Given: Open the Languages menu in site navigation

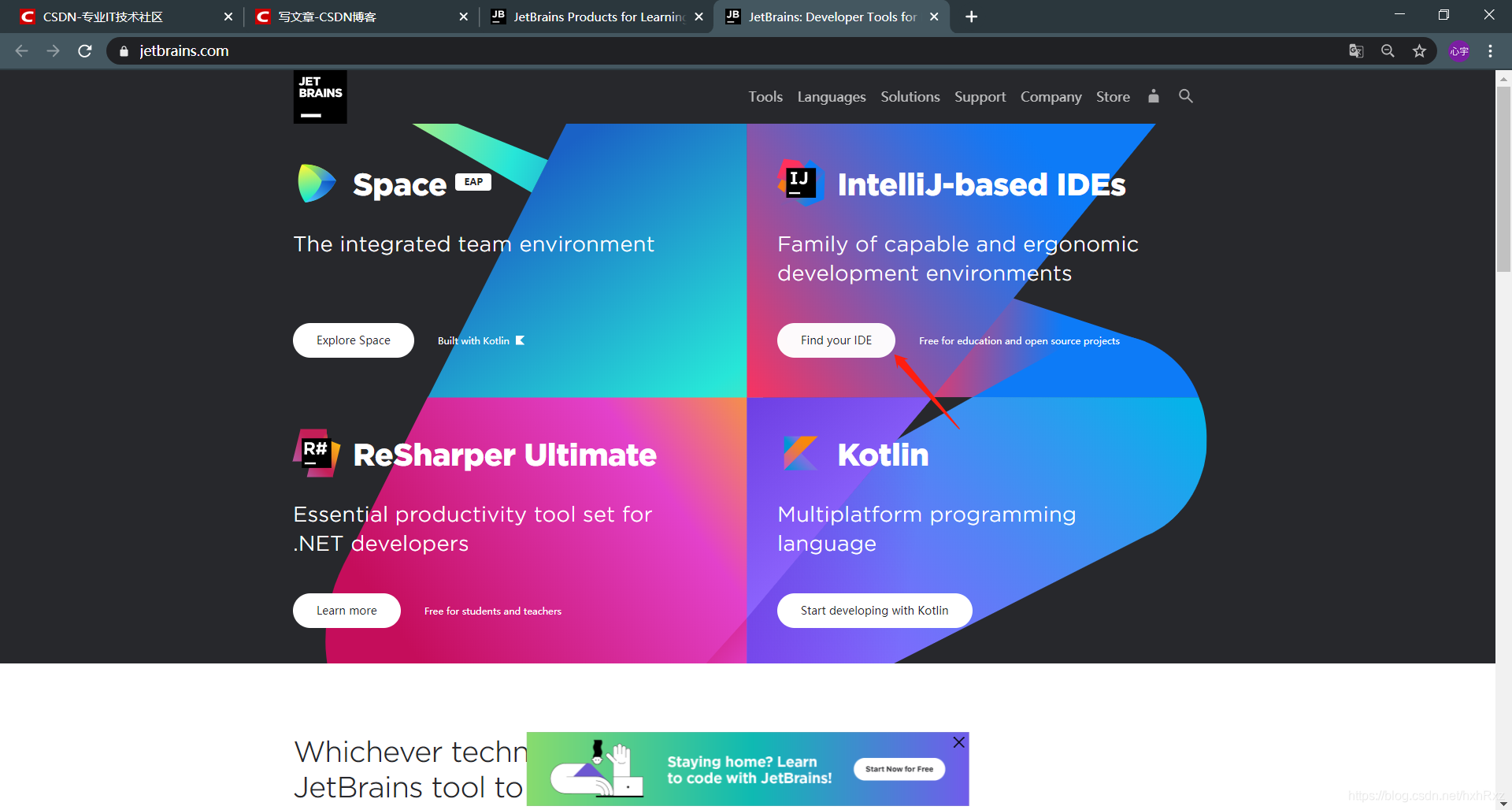Looking at the screenshot, I should pos(832,97).
